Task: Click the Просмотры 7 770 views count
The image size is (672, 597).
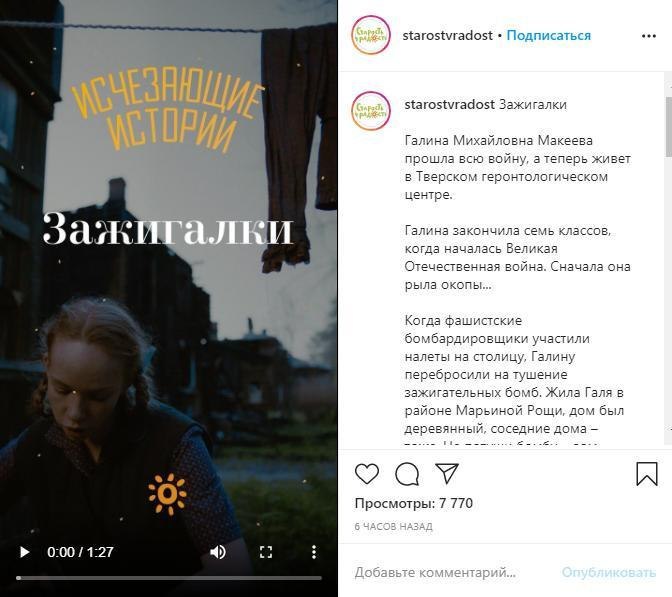Action: pyautogui.click(x=414, y=503)
